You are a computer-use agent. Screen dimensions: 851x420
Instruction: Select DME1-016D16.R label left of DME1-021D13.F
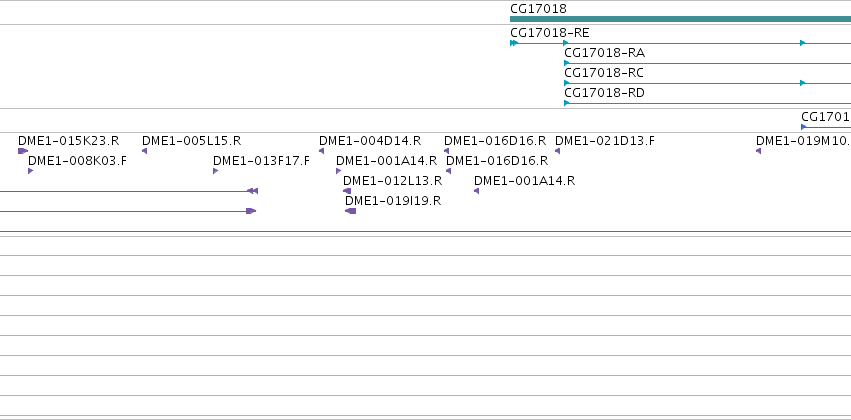[495, 141]
